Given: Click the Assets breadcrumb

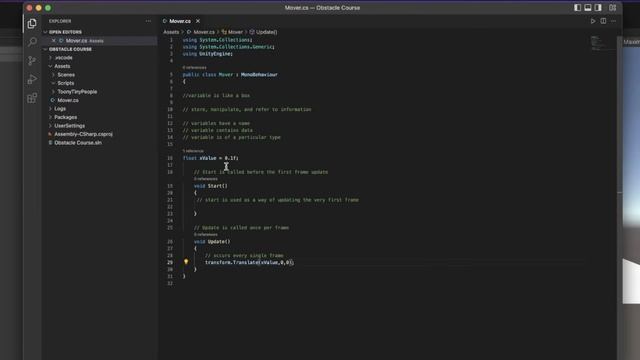Looking at the screenshot, I should 171,32.
